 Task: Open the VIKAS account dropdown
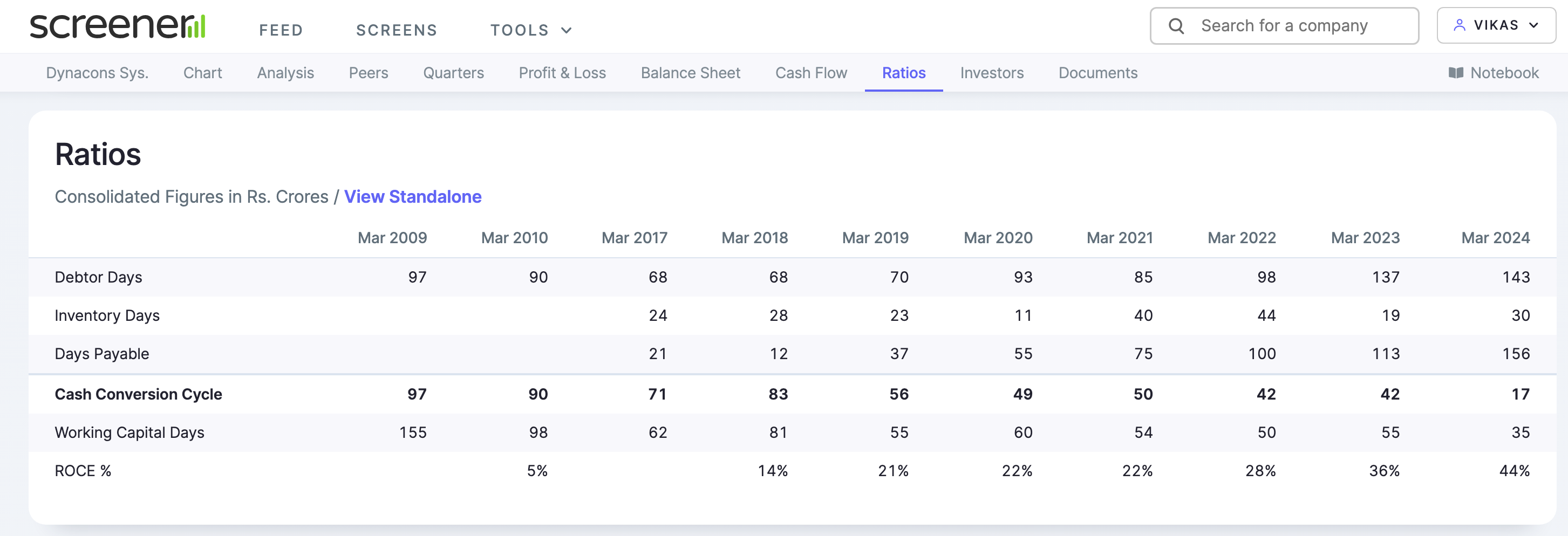click(x=1496, y=25)
